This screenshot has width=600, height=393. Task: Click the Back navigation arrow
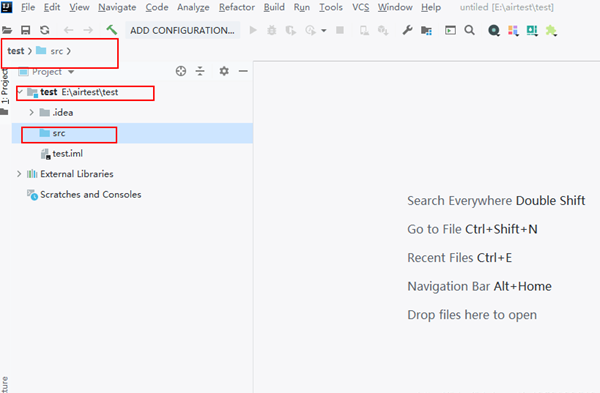pos(68,30)
